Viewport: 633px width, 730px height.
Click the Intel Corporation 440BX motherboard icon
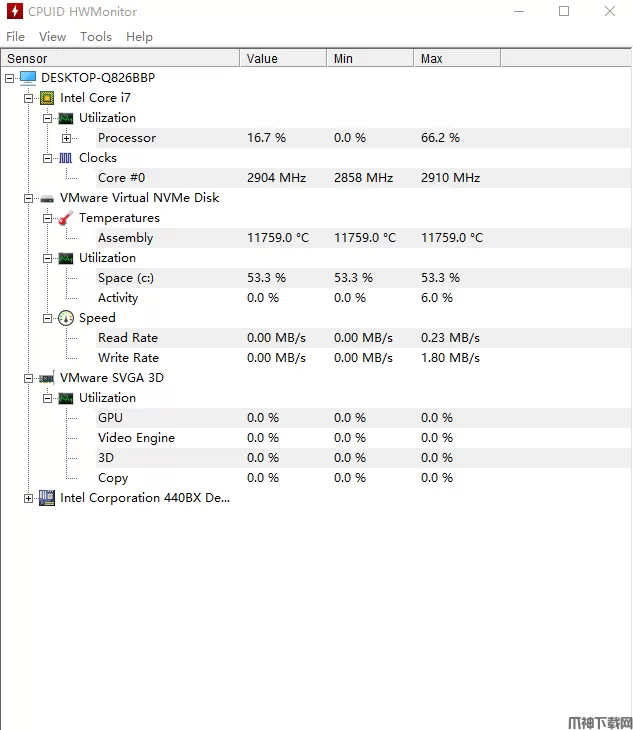(46, 498)
